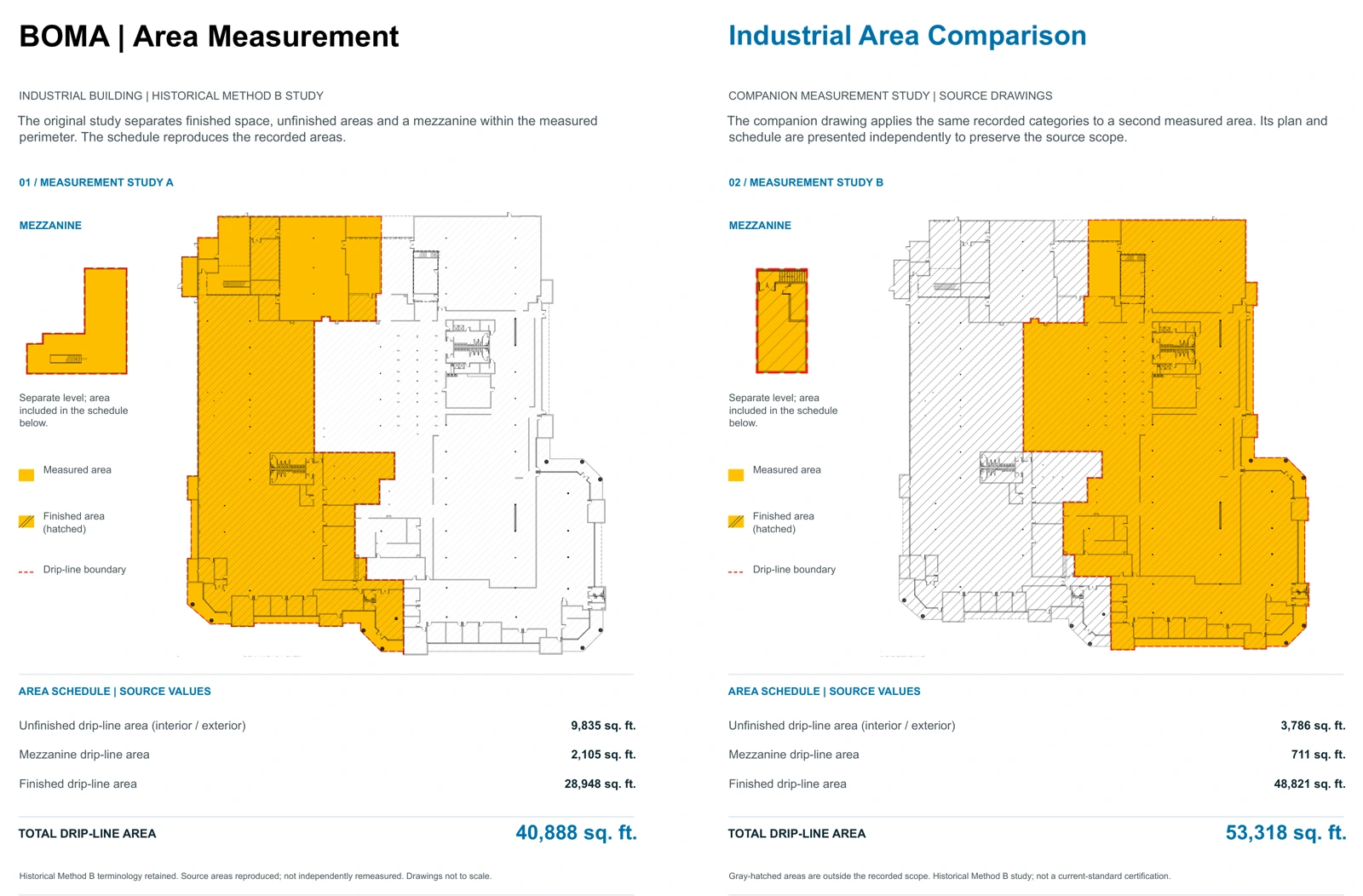Select the '711 sq. ft.' mezzanine value
This screenshot has width=1363, height=896.
coord(1318,755)
